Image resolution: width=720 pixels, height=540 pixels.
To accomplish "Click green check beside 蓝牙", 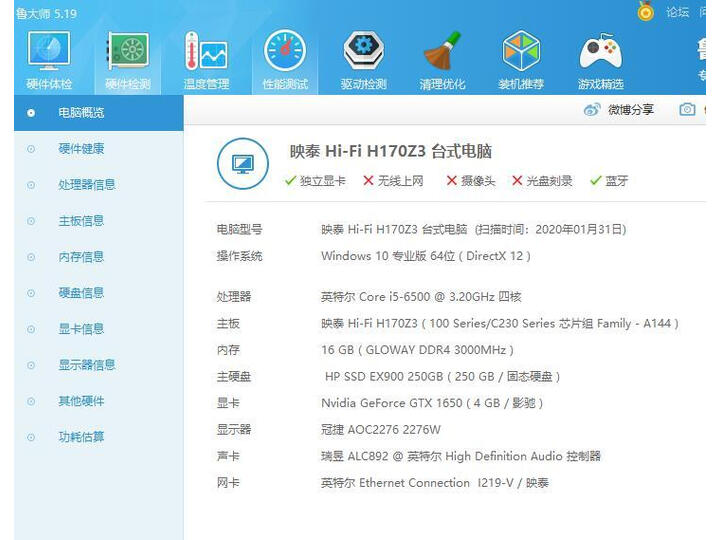I will coord(596,181).
